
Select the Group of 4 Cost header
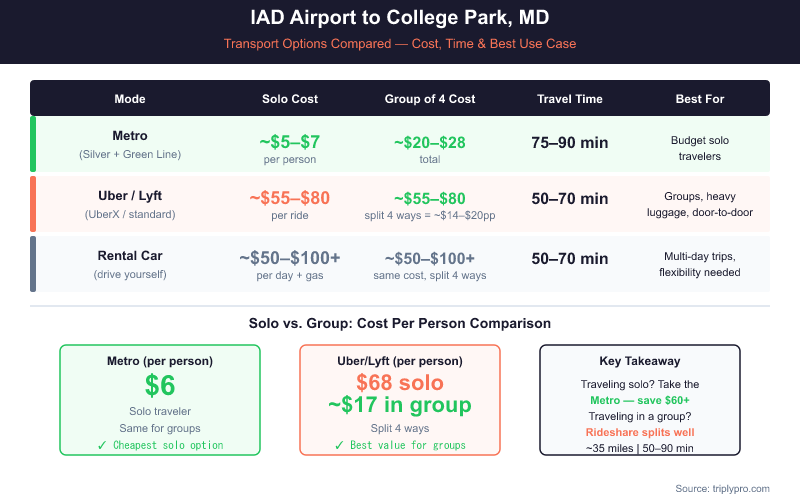[x=430, y=99]
